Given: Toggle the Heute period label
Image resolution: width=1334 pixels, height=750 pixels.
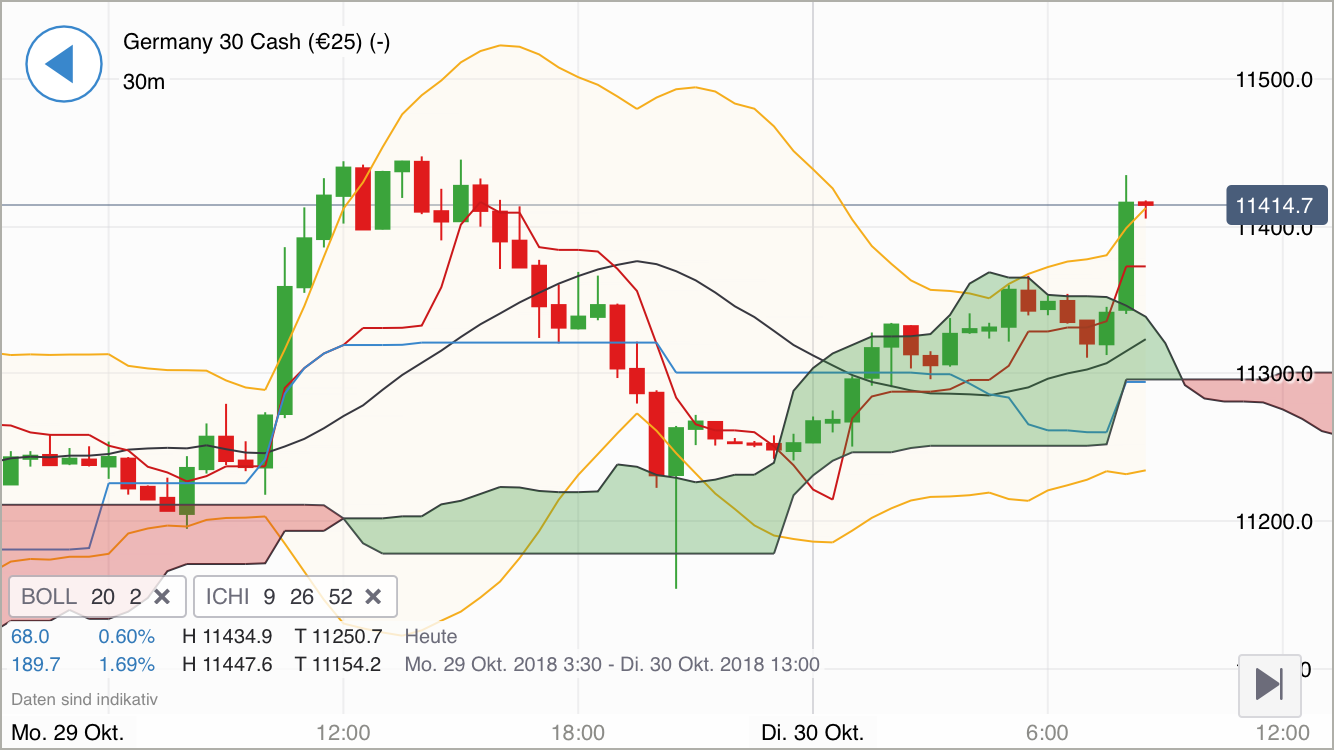Looking at the screenshot, I should click(430, 636).
